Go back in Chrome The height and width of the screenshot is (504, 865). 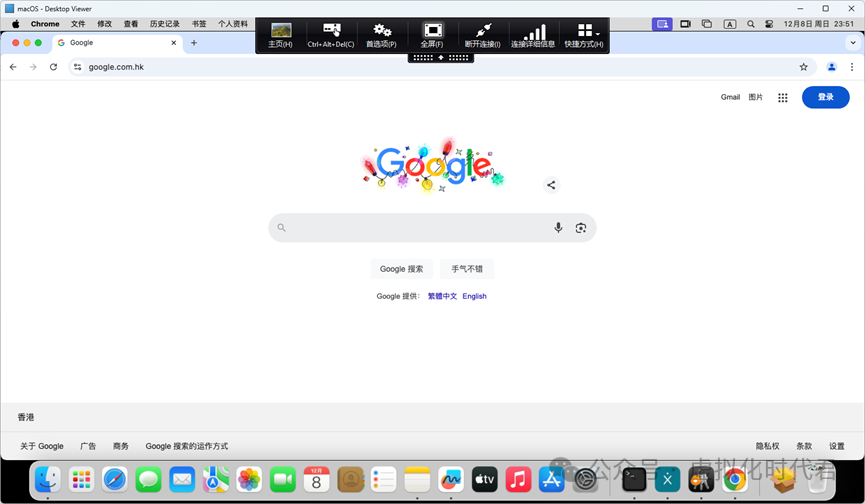pos(13,67)
